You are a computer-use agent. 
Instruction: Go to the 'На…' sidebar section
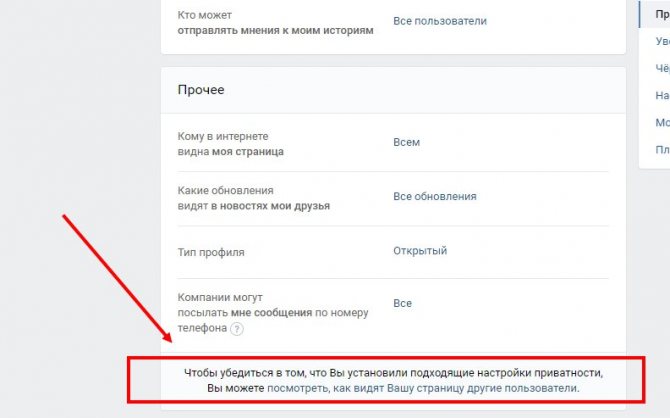tap(661, 96)
